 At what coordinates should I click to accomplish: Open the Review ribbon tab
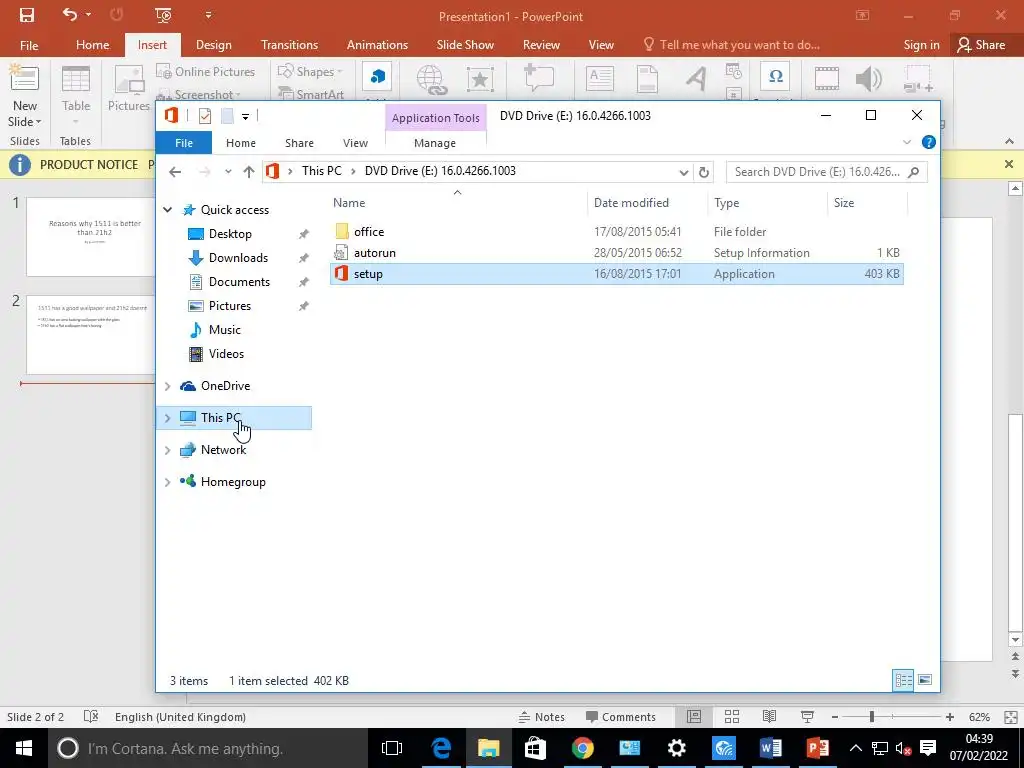(541, 45)
